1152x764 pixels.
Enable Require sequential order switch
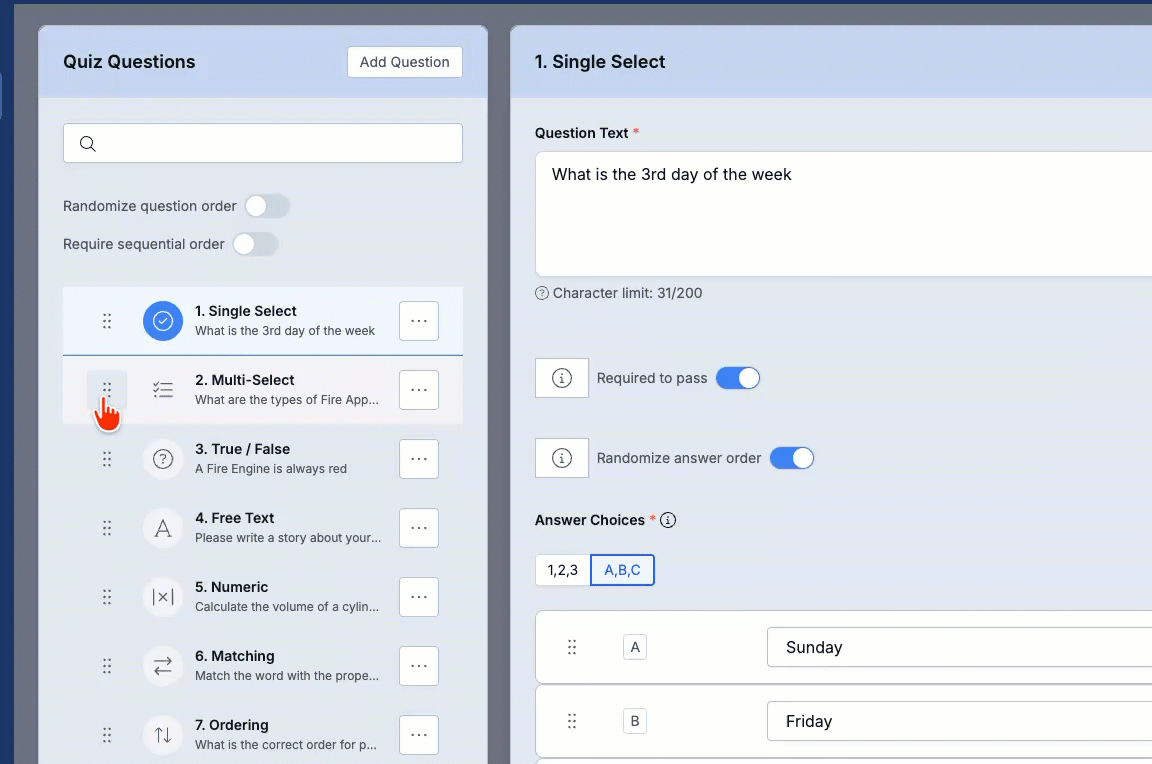pyautogui.click(x=255, y=244)
